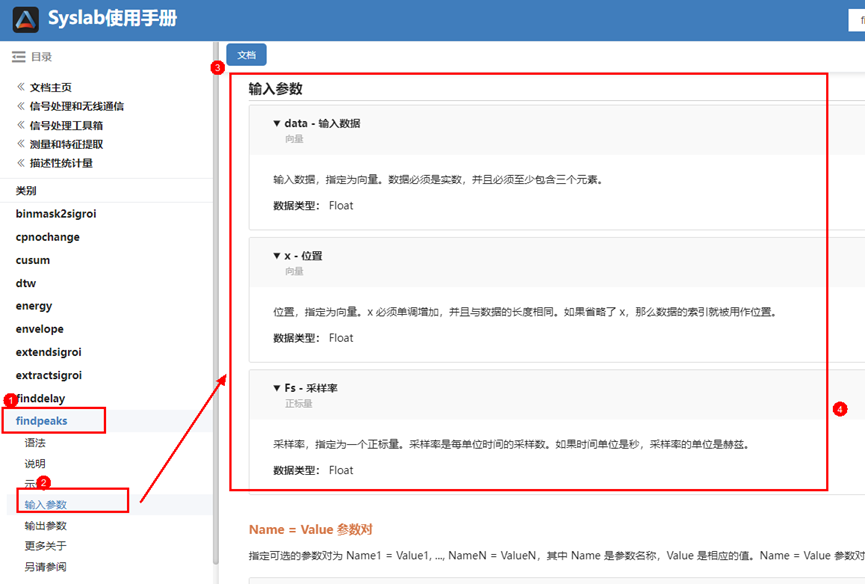The image size is (865, 584).
Task: Click the search field at top right
Action: [857, 20]
